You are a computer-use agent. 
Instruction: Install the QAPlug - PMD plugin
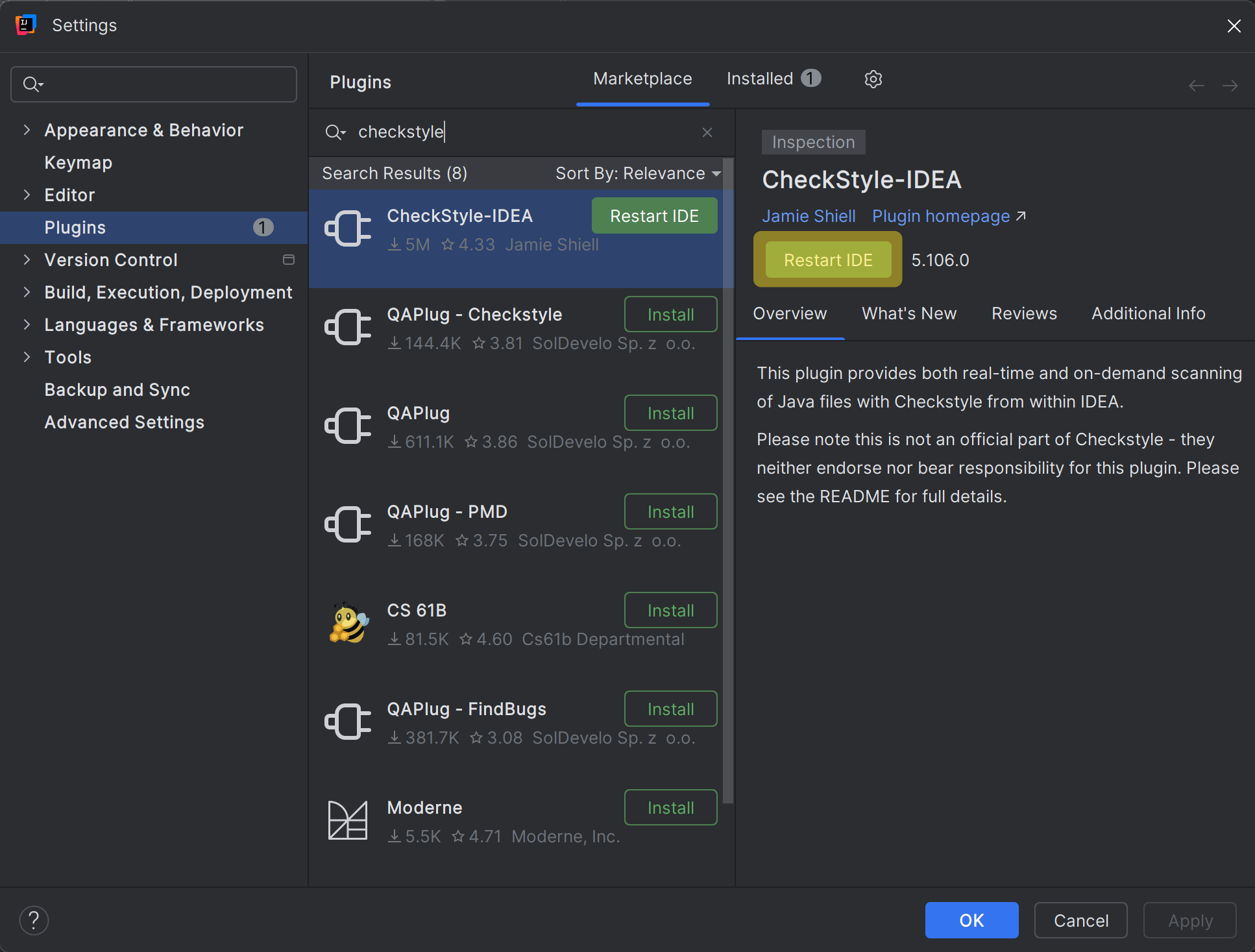670,512
